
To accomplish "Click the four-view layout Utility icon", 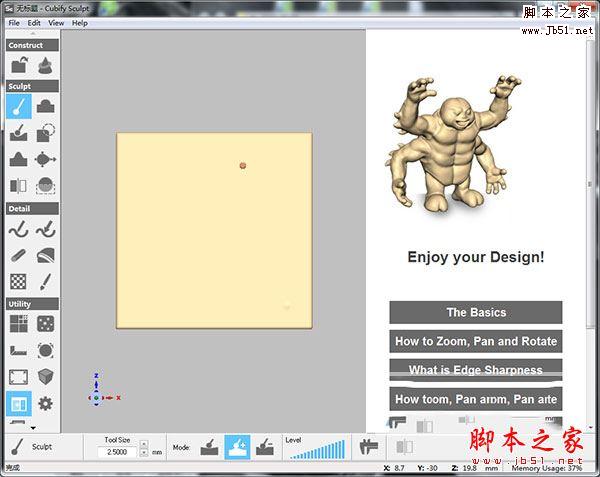I will pos(19,324).
